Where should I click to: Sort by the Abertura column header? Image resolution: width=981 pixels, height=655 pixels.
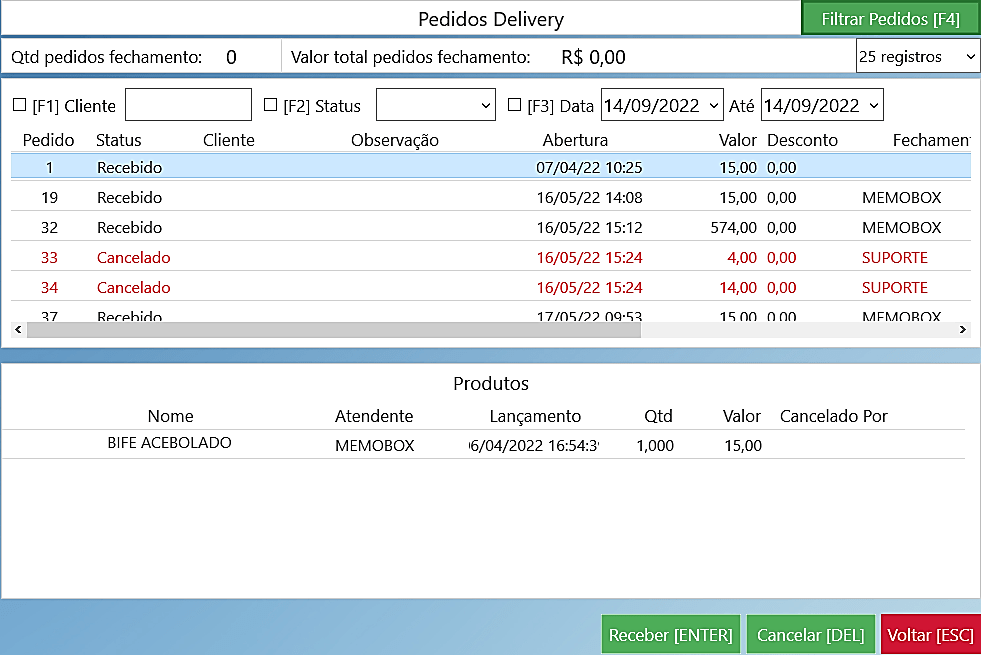[575, 140]
